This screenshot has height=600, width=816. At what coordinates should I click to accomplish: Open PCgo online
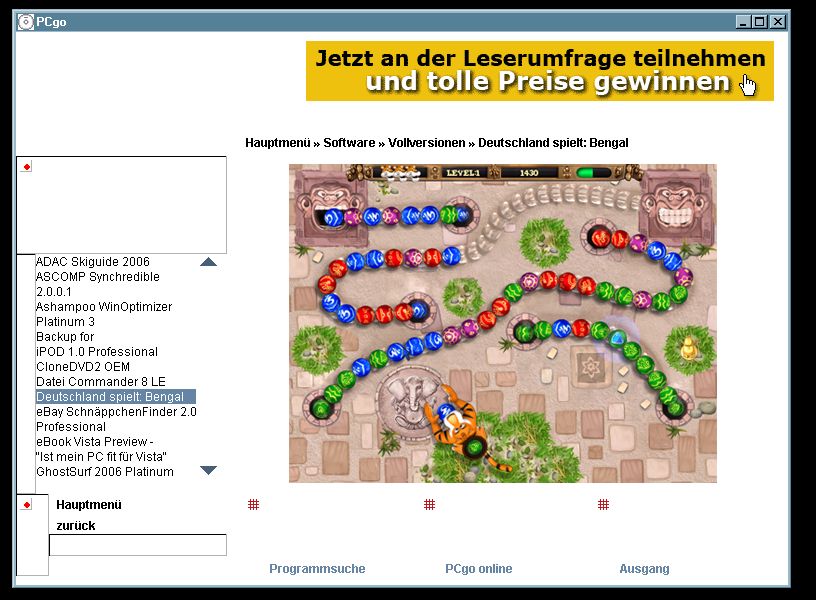(x=478, y=569)
